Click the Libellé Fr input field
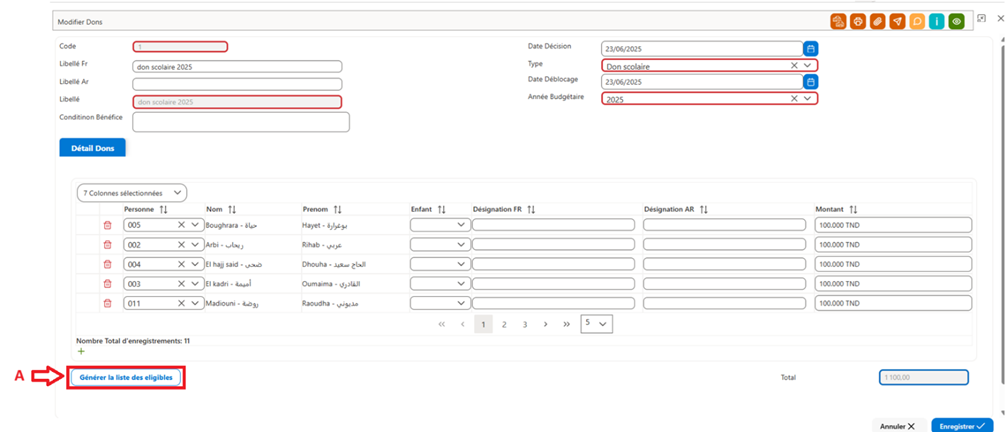 tap(237, 67)
